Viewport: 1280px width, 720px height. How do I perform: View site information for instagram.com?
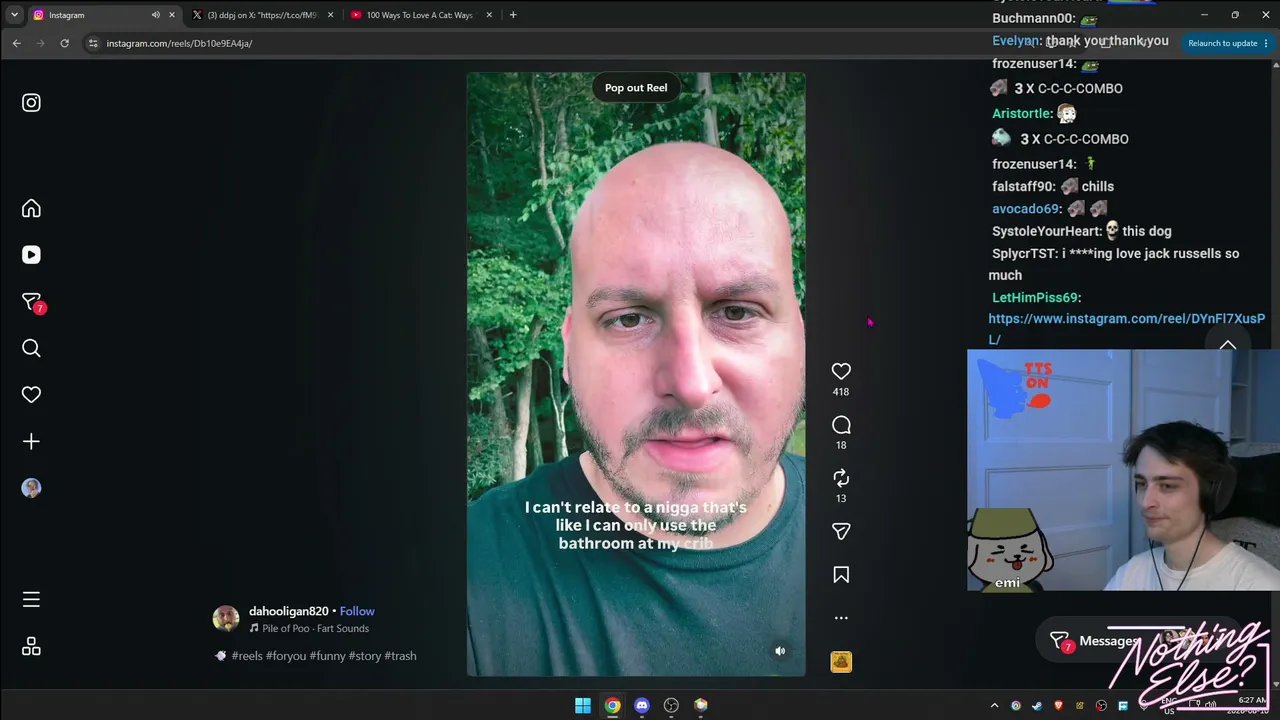pos(93,43)
